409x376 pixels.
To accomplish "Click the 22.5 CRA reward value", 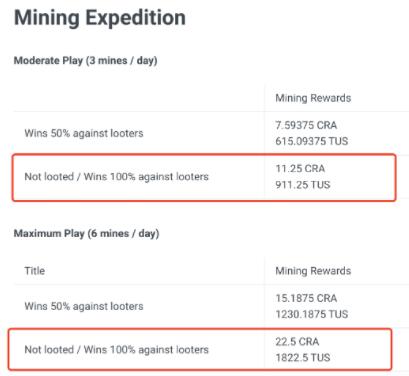I will point(297,342).
